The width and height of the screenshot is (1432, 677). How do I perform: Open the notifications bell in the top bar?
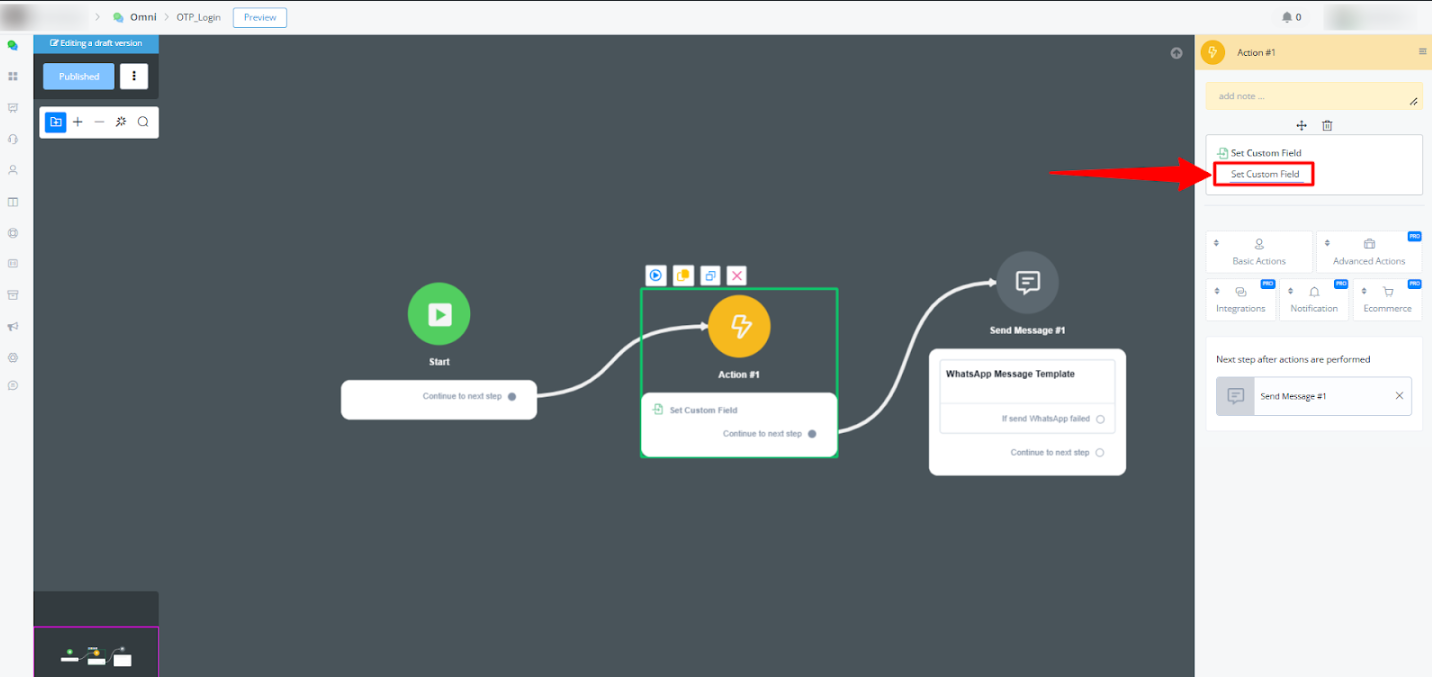tap(1287, 17)
